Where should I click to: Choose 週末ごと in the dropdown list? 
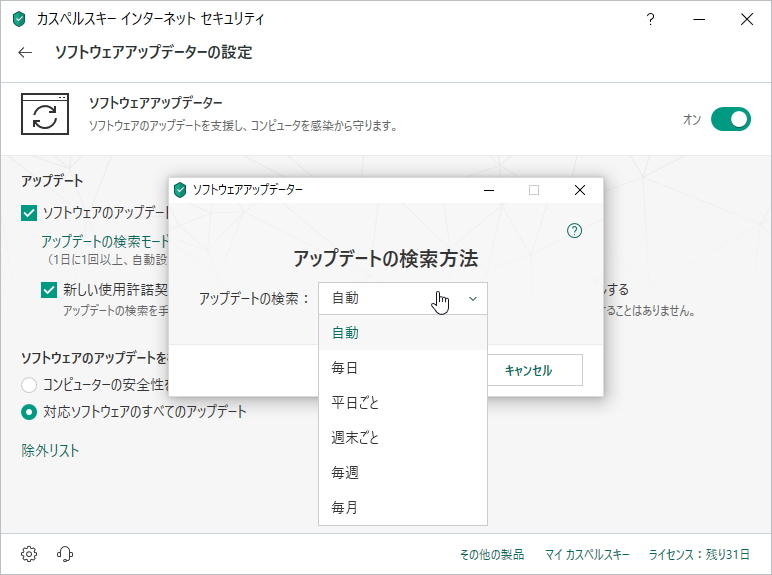tap(403, 438)
